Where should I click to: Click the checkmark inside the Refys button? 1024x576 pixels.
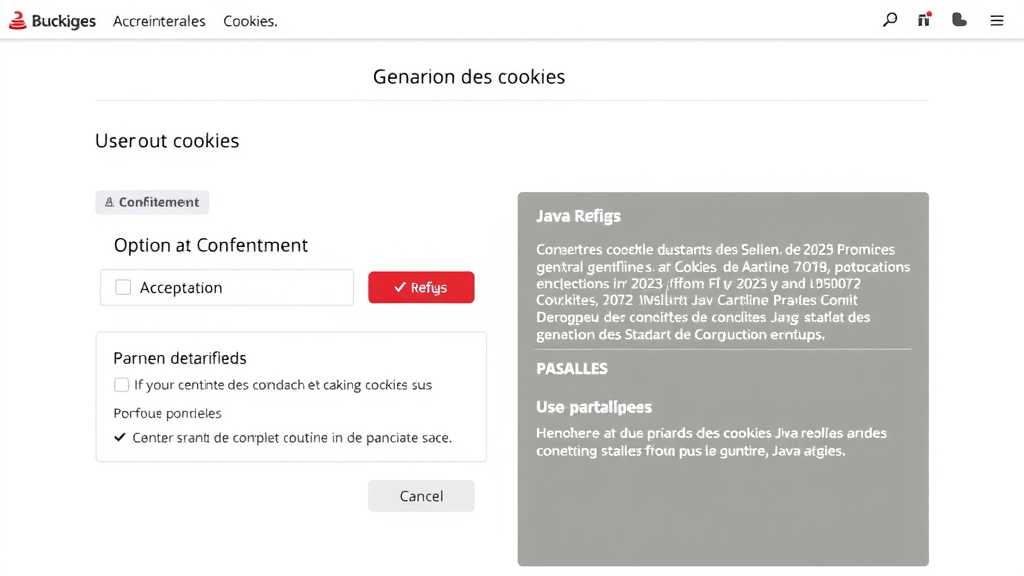(x=398, y=287)
